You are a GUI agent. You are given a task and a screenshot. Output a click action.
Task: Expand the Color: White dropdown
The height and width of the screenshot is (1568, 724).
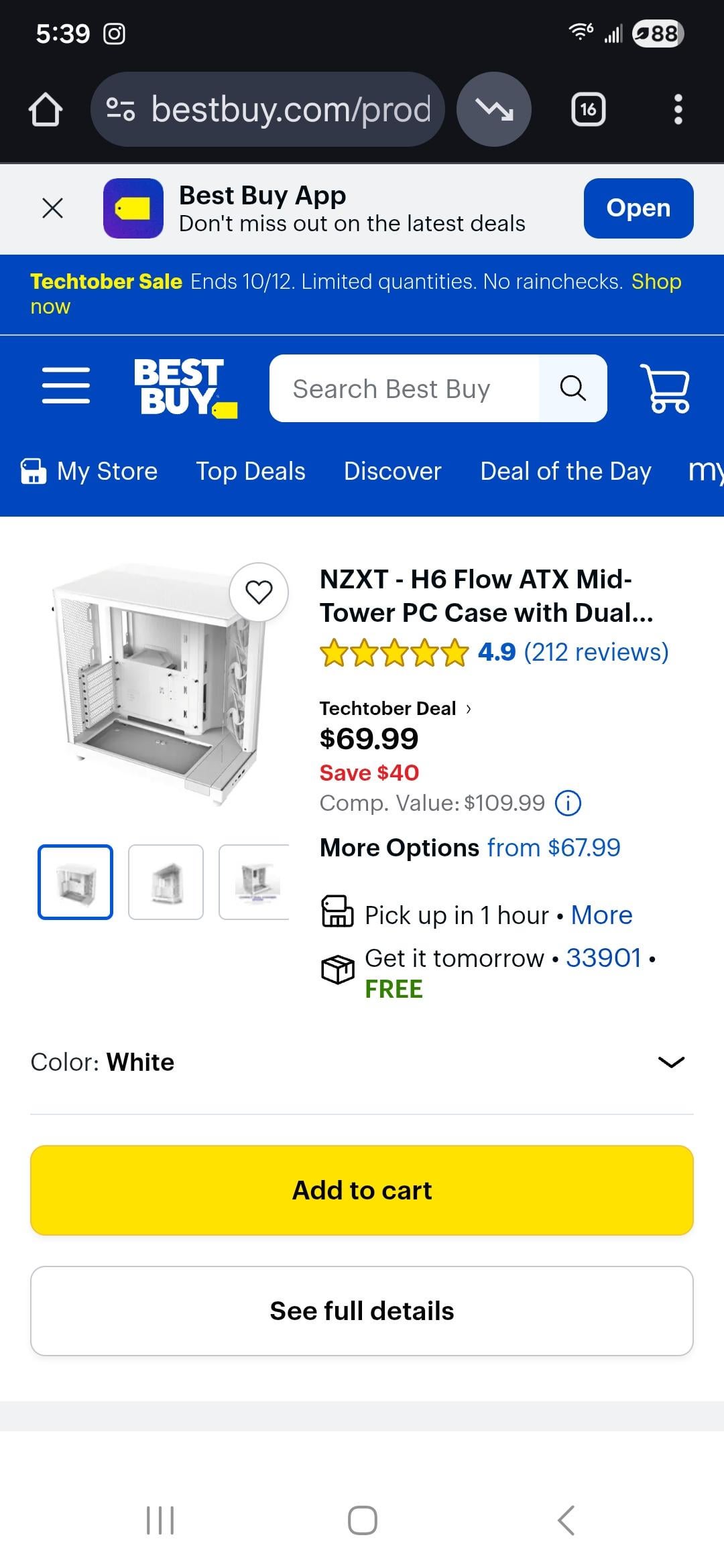(671, 1062)
